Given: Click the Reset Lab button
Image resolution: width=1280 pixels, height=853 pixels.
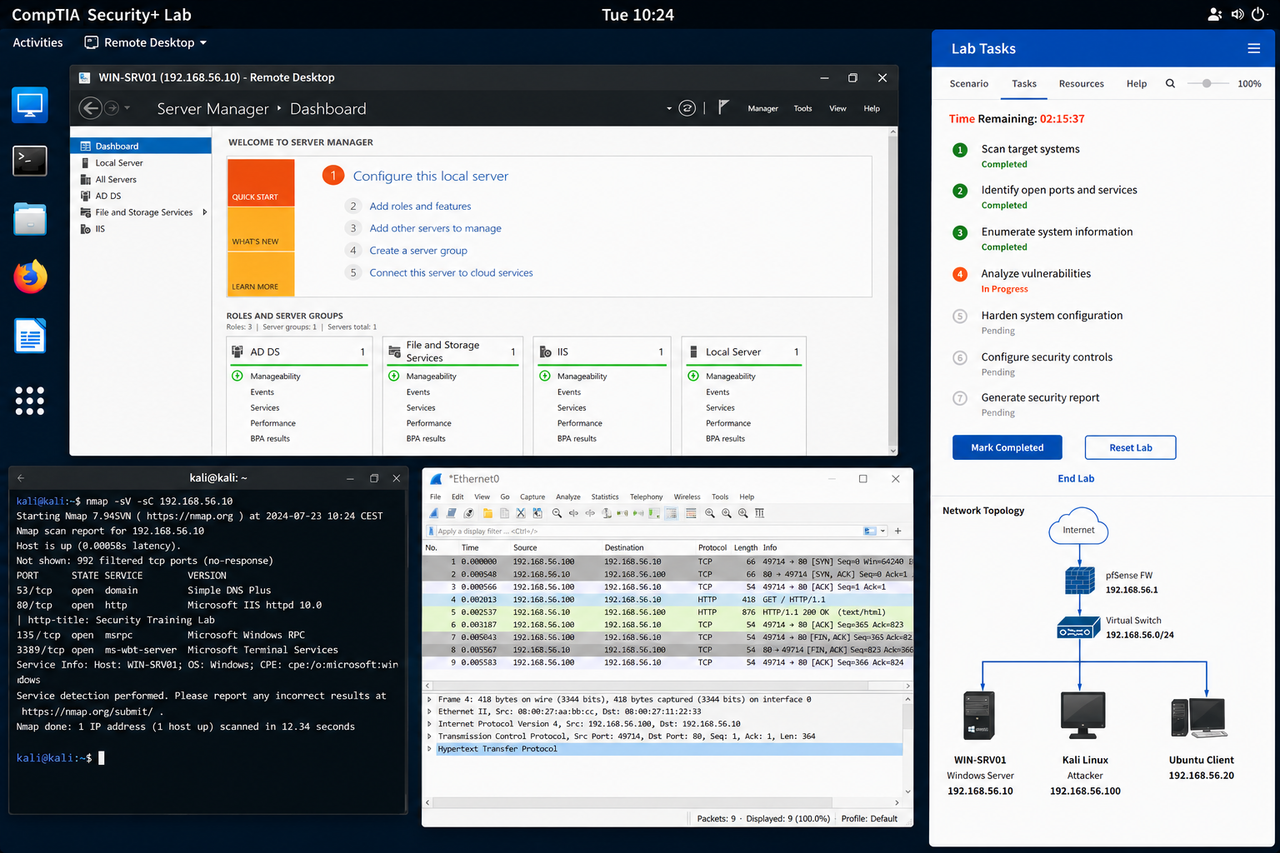Looking at the screenshot, I should point(1130,447).
